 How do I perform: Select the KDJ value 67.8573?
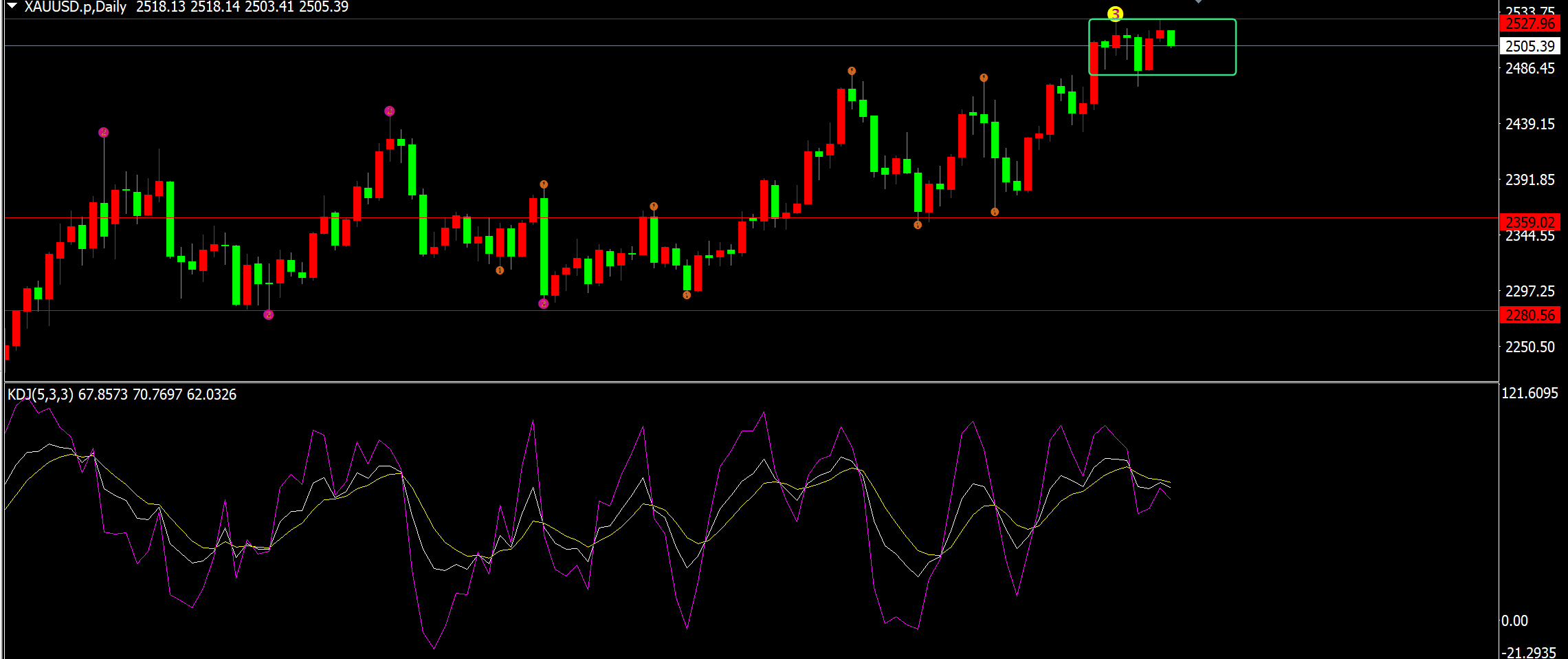(x=103, y=394)
